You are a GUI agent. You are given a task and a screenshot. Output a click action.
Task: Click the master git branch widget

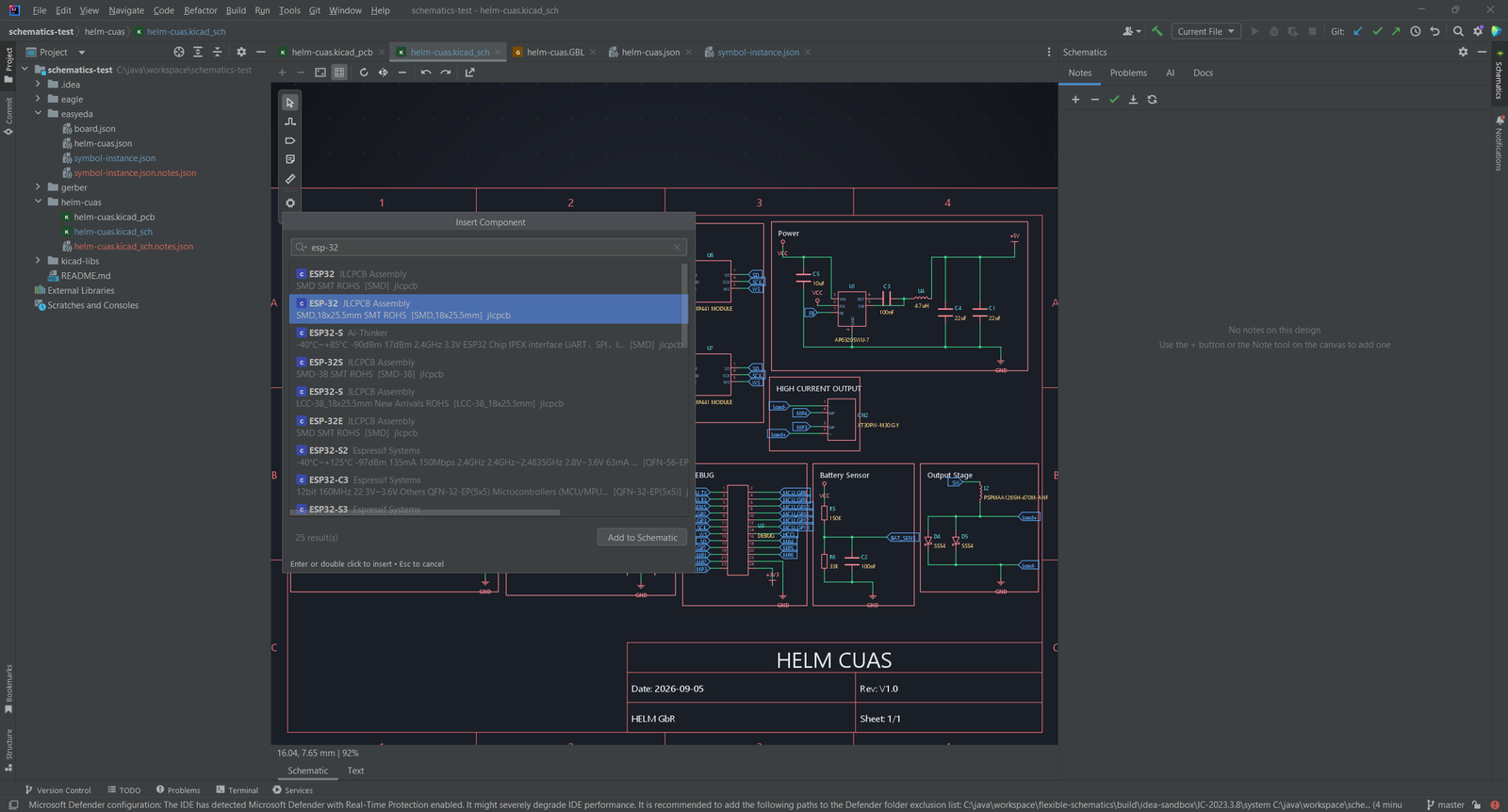point(1445,805)
